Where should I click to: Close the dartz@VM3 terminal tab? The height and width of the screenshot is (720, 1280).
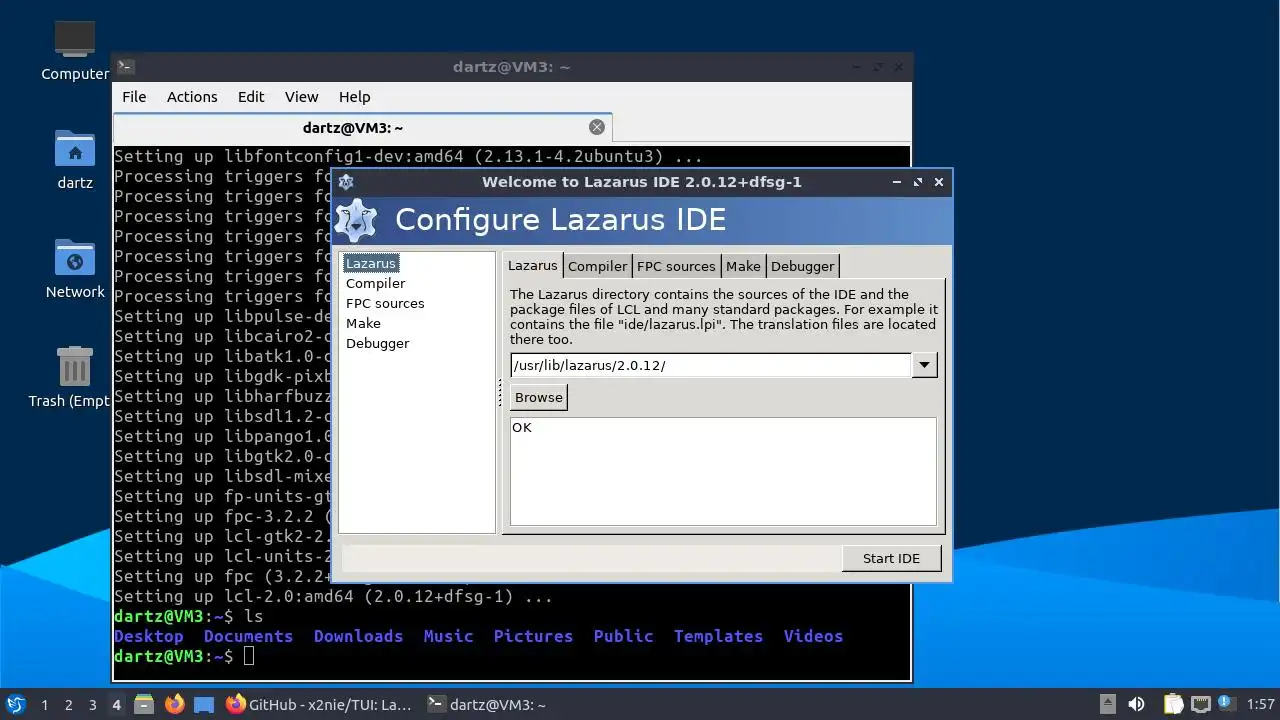point(597,127)
